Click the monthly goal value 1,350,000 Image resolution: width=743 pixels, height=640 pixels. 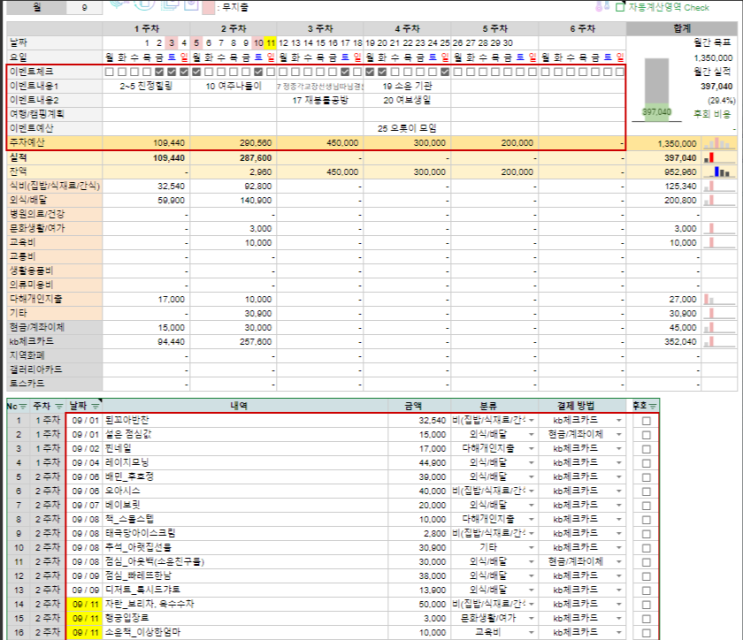click(x=713, y=58)
